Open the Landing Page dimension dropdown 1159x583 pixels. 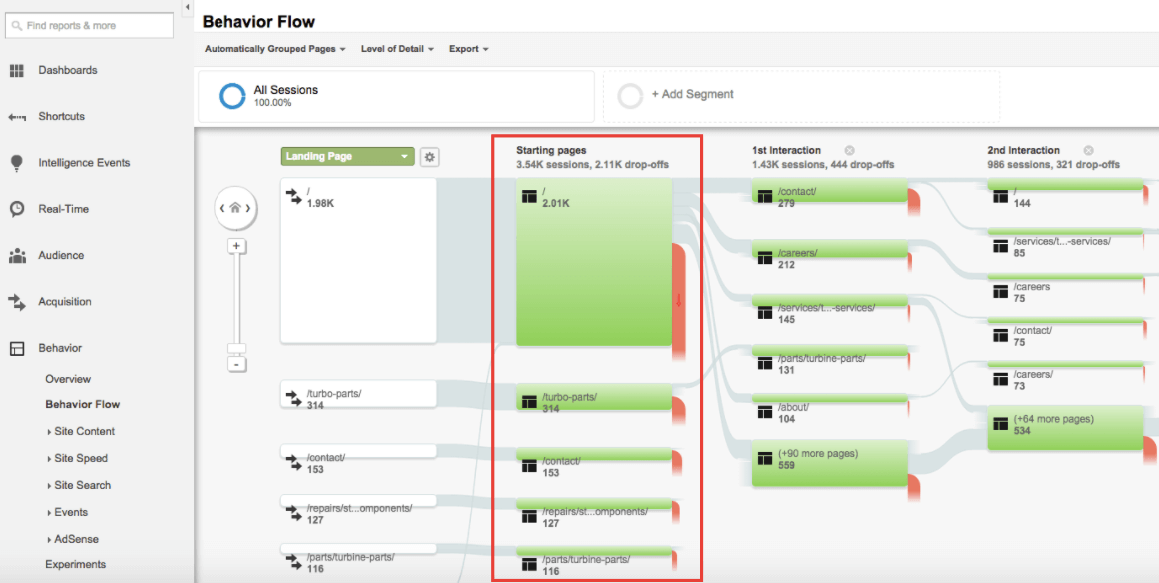pos(347,157)
